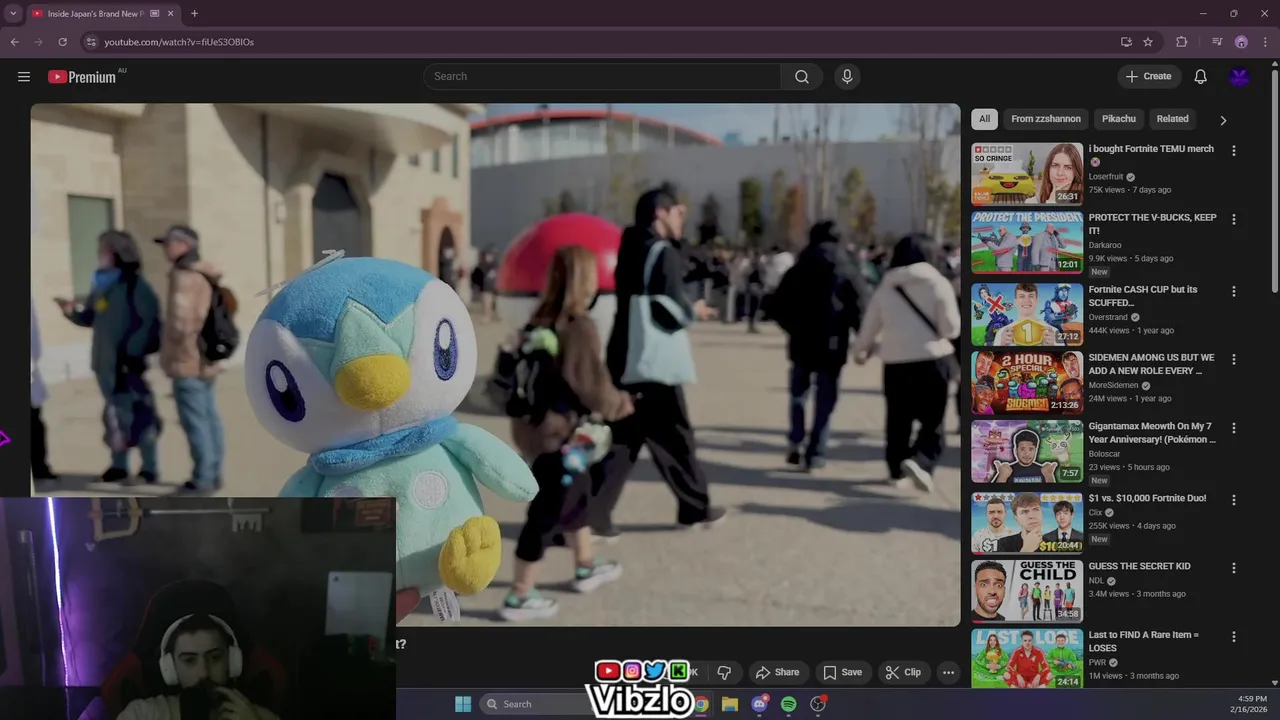Image resolution: width=1280 pixels, height=720 pixels.
Task: Clip the video
Action: pyautogui.click(x=903, y=672)
